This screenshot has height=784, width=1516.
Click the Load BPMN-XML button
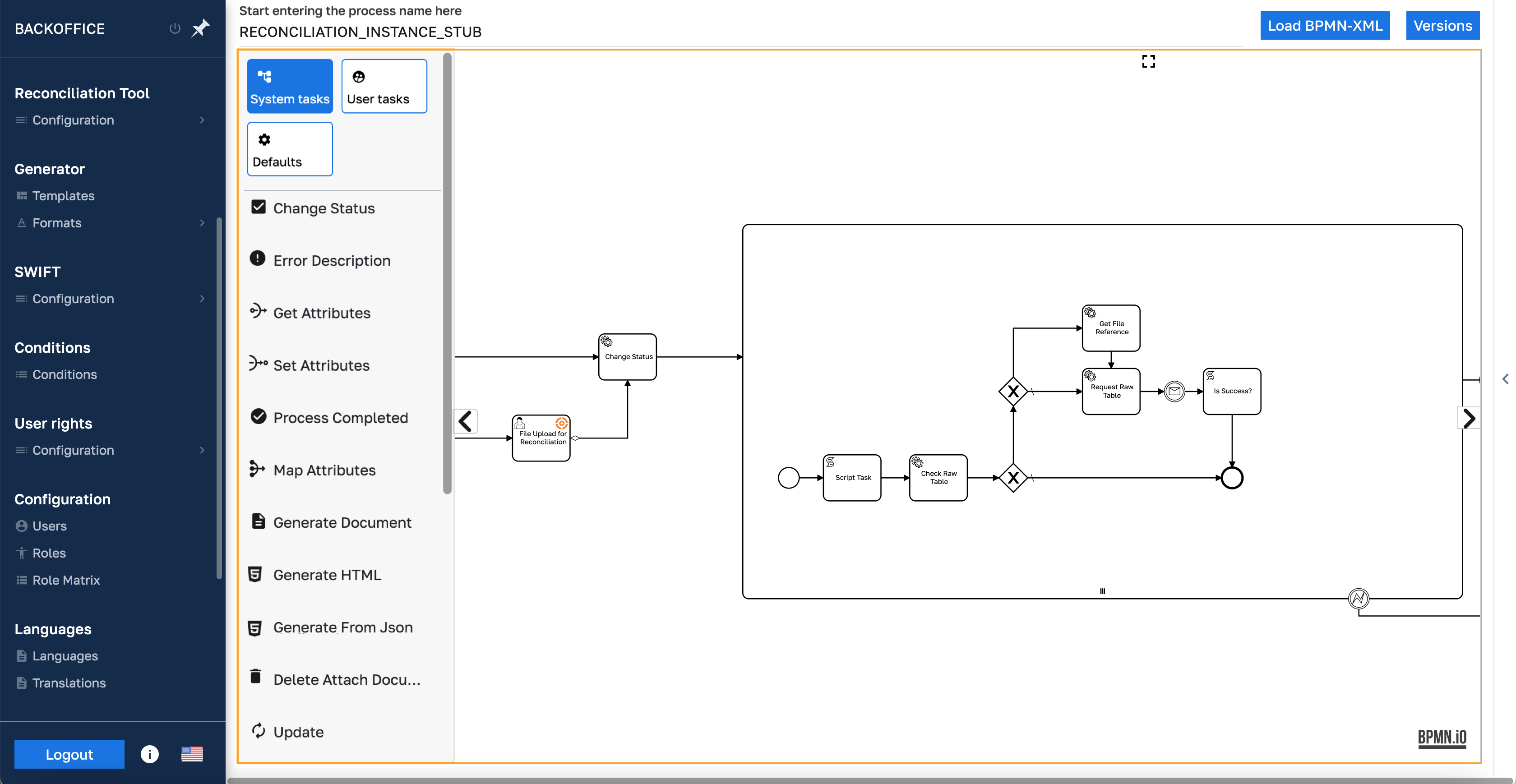point(1325,25)
